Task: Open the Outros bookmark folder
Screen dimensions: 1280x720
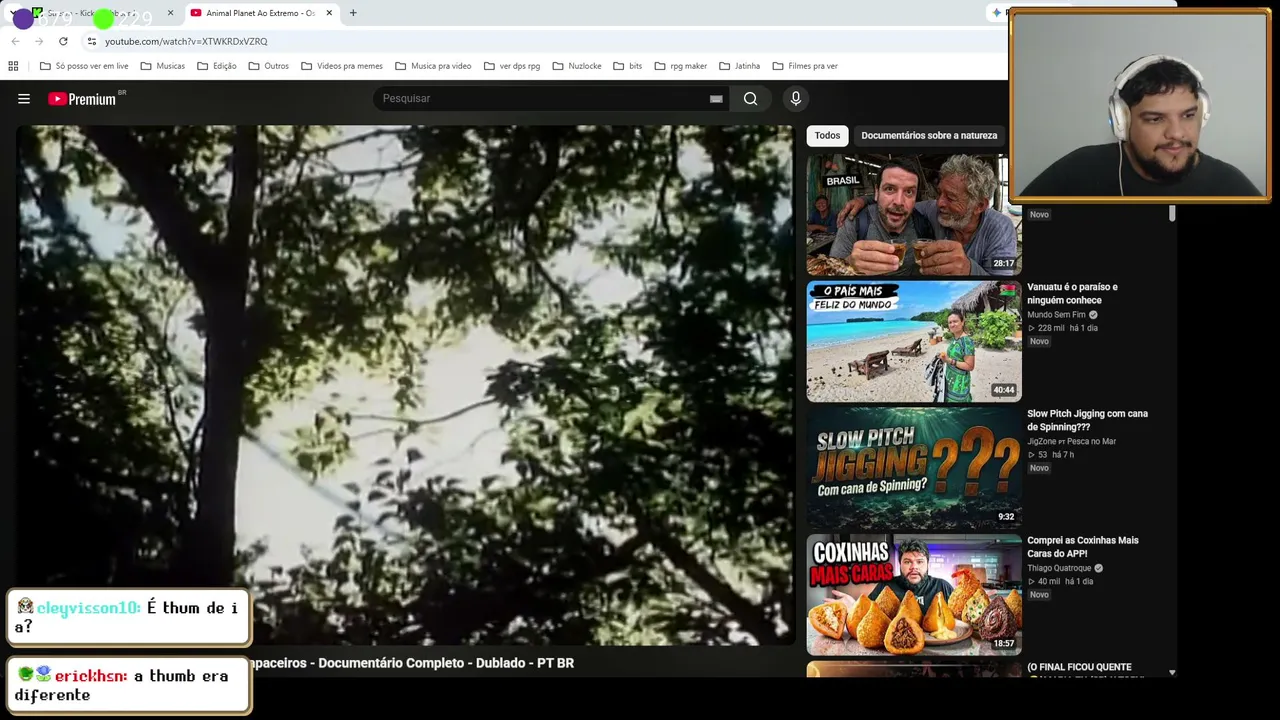Action: (268, 66)
